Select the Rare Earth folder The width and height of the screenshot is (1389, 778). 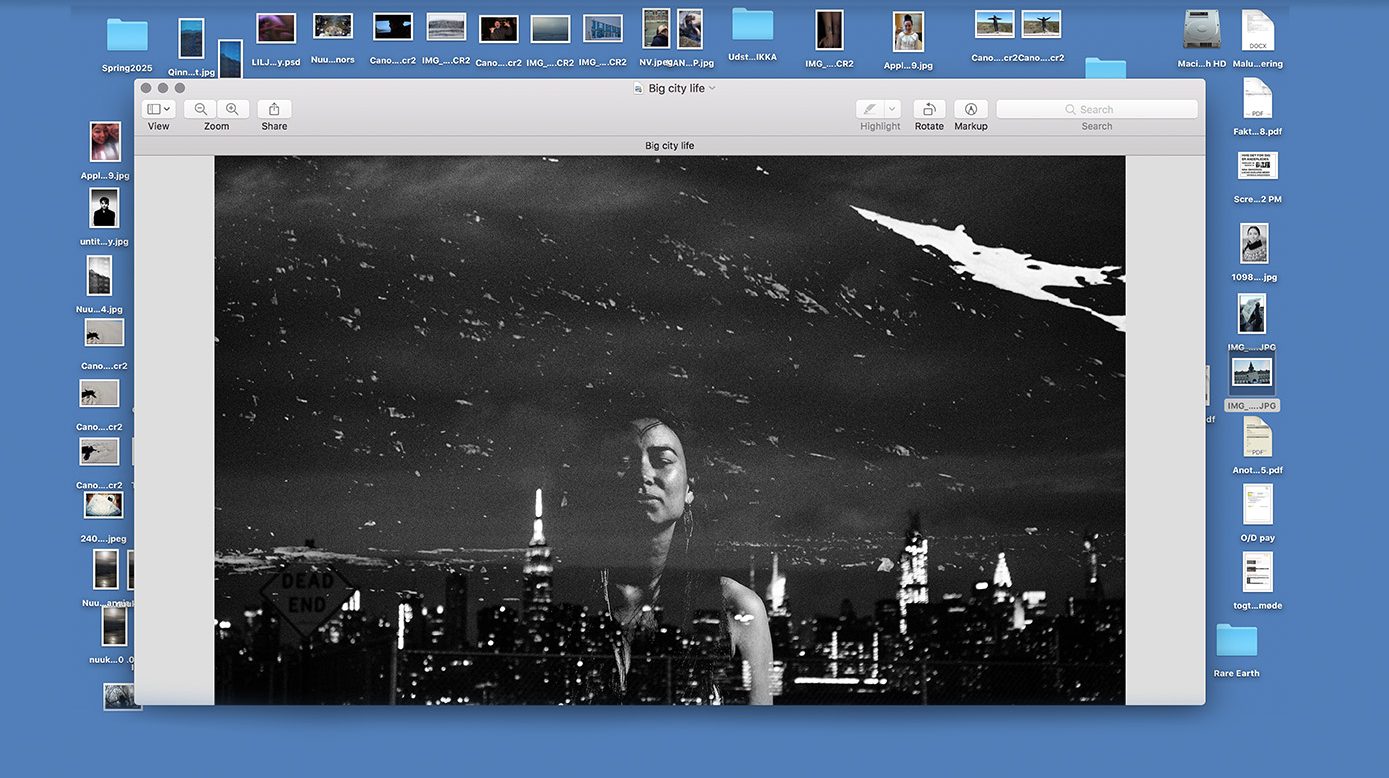1237,641
